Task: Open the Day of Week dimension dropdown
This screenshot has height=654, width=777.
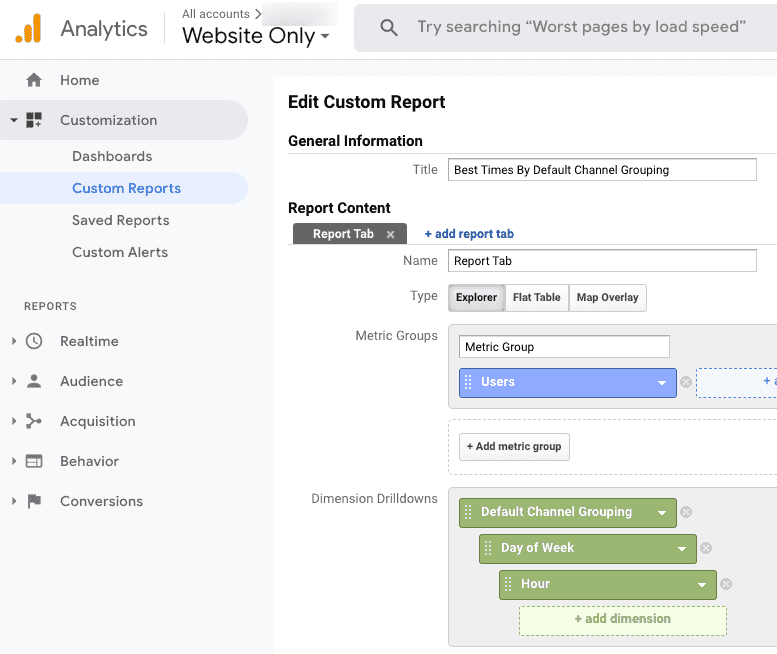Action: coord(682,548)
